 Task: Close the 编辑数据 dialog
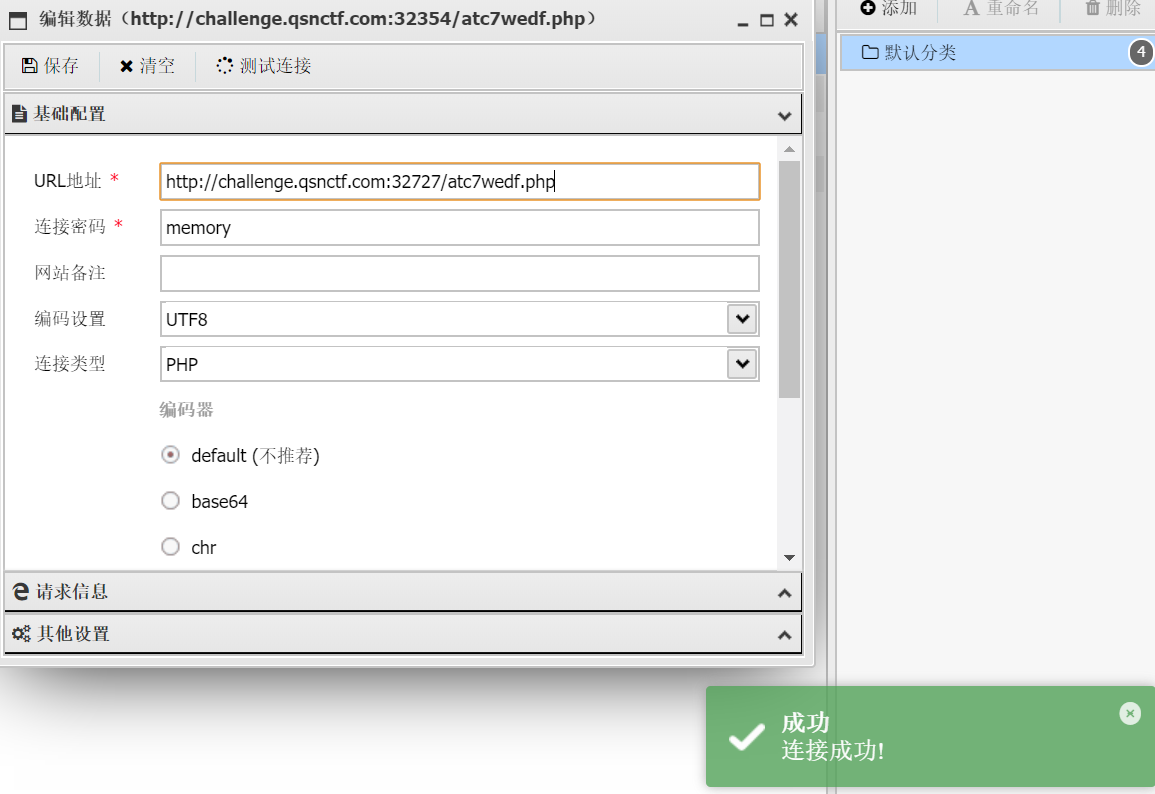click(x=791, y=20)
